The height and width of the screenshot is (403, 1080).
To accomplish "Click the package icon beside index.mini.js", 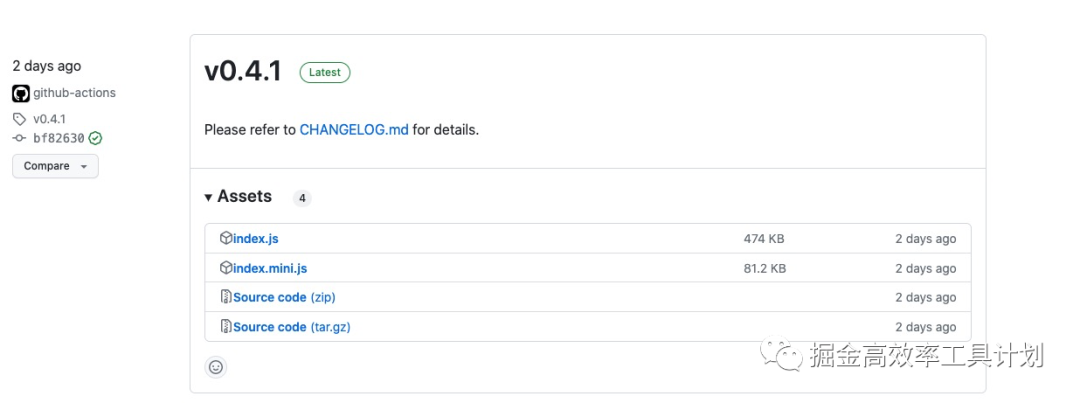I will [226, 268].
